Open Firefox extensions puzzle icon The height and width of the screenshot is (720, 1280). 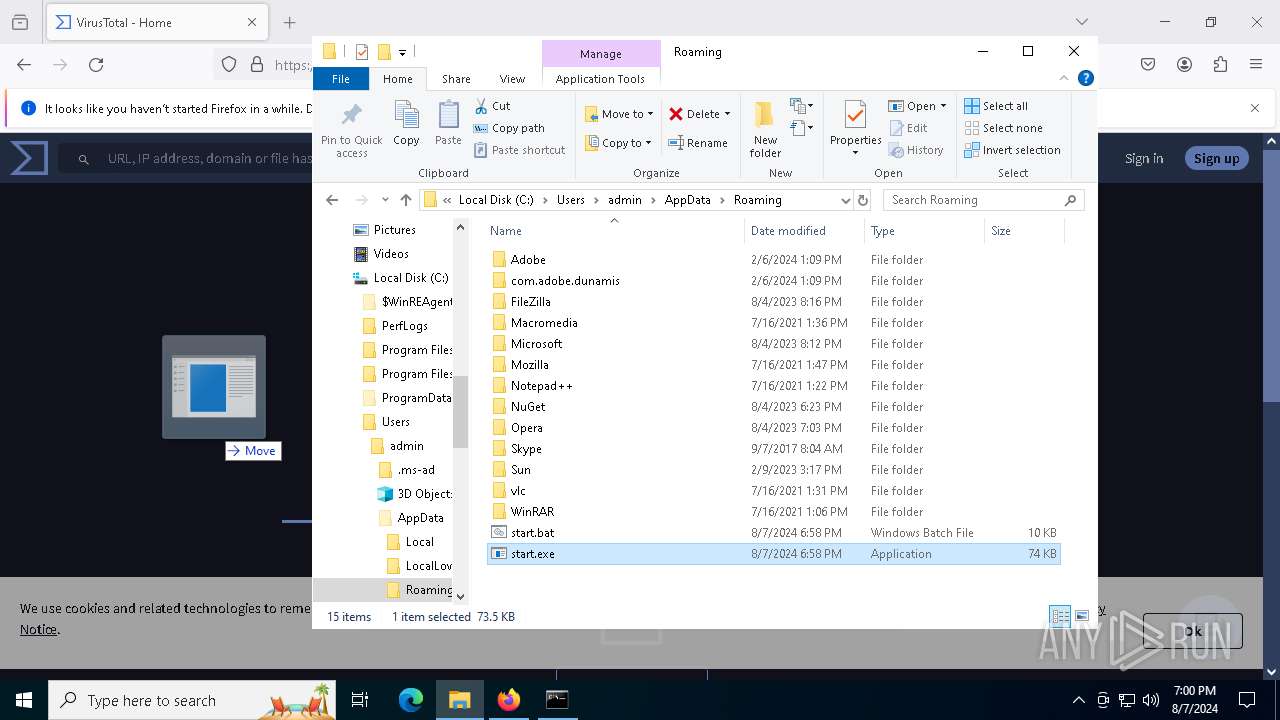point(1220,64)
